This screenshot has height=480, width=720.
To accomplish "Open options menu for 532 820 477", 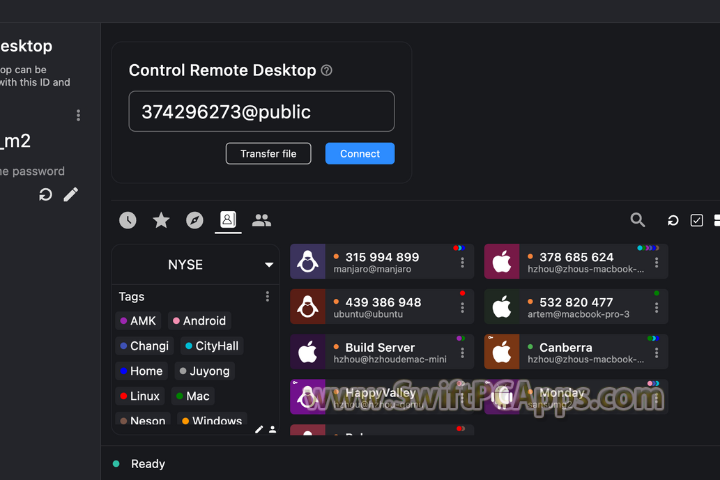I will (657, 307).
